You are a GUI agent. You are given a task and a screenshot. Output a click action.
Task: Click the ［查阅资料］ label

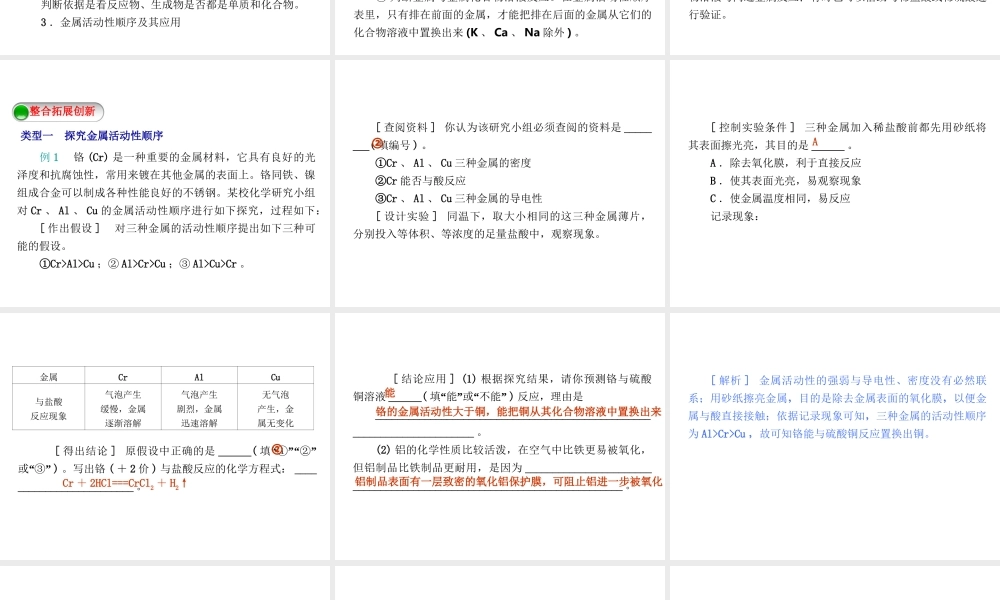(406, 128)
